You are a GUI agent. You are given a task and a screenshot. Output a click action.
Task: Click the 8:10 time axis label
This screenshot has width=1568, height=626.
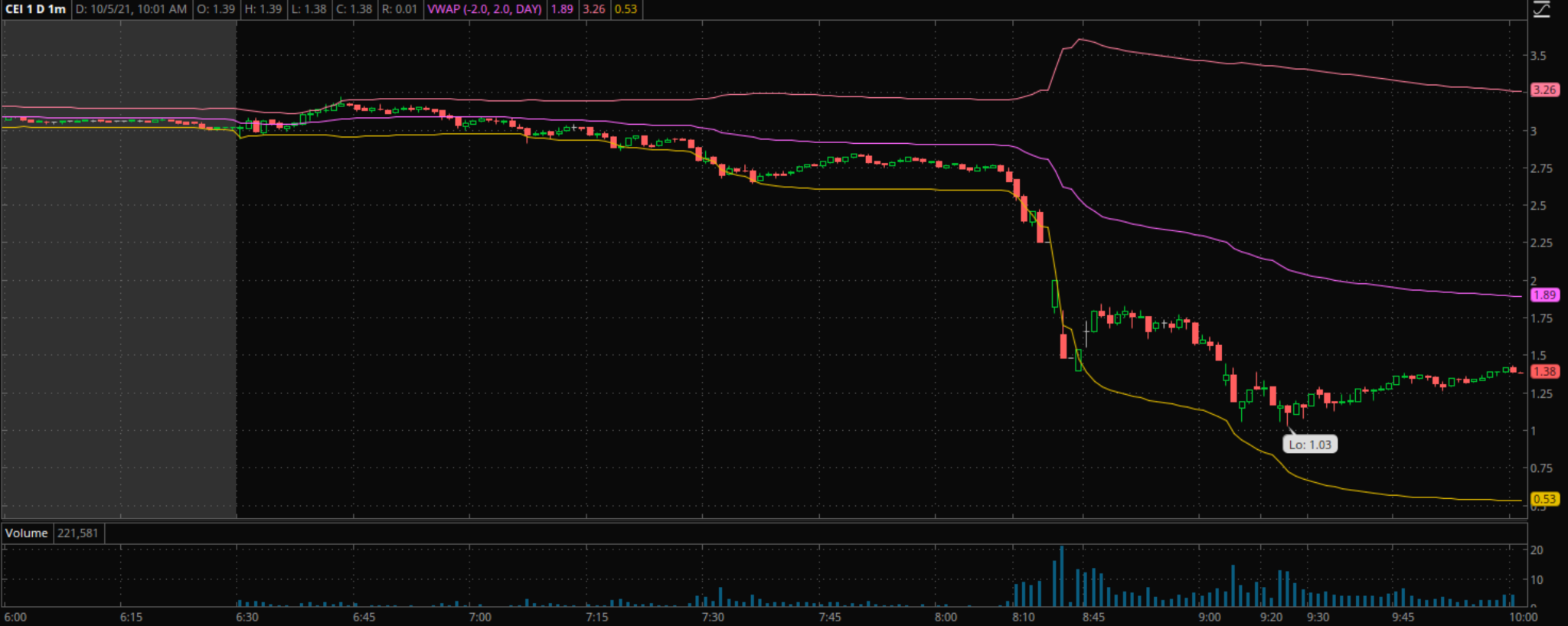pos(1024,618)
